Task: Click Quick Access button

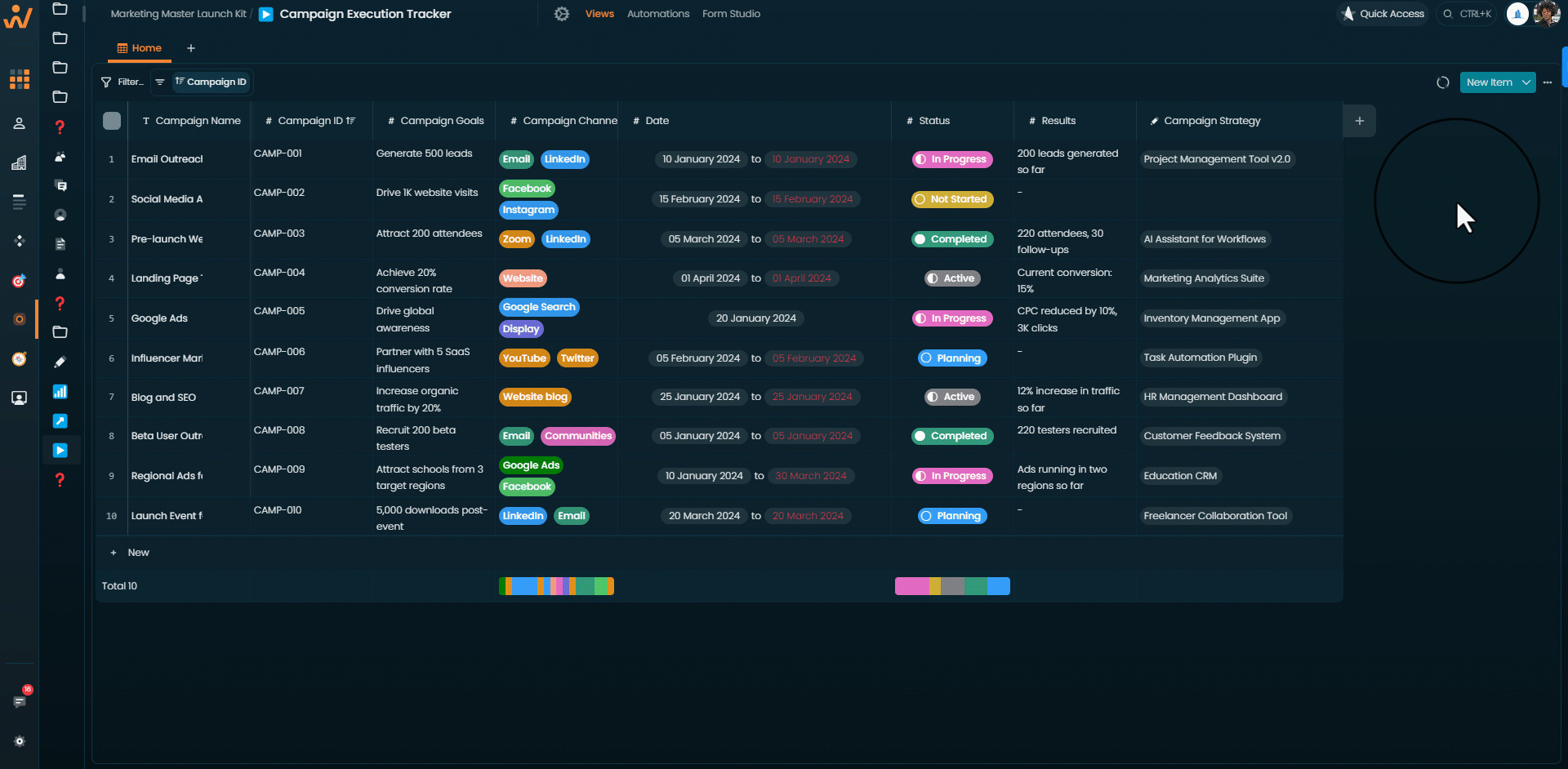Action: (1383, 14)
